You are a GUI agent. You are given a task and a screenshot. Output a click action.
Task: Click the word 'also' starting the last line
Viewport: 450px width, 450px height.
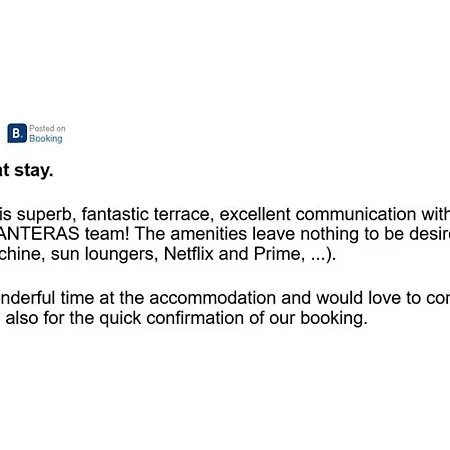pos(22,318)
